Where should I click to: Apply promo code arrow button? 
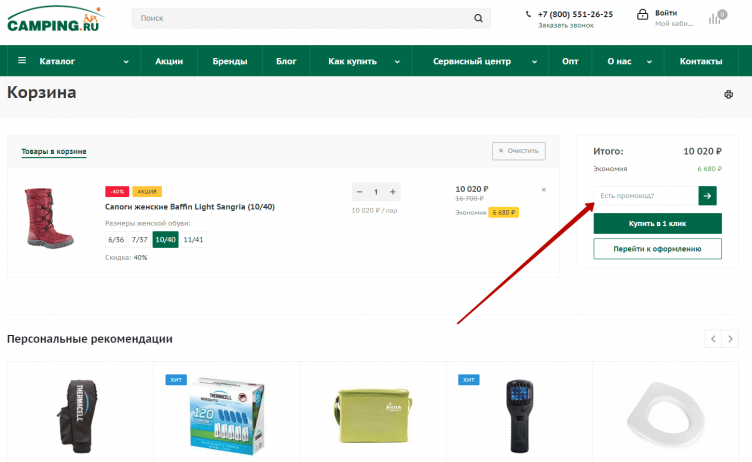(707, 195)
